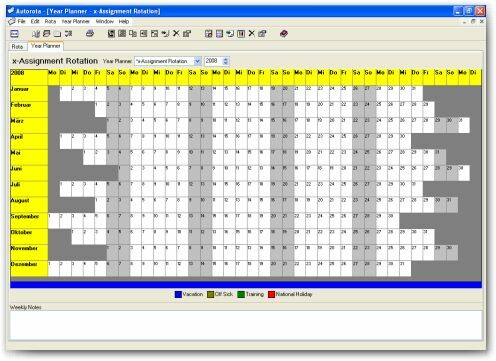
Task: Click the swap arrows icon before the printer
Action: 68,33
